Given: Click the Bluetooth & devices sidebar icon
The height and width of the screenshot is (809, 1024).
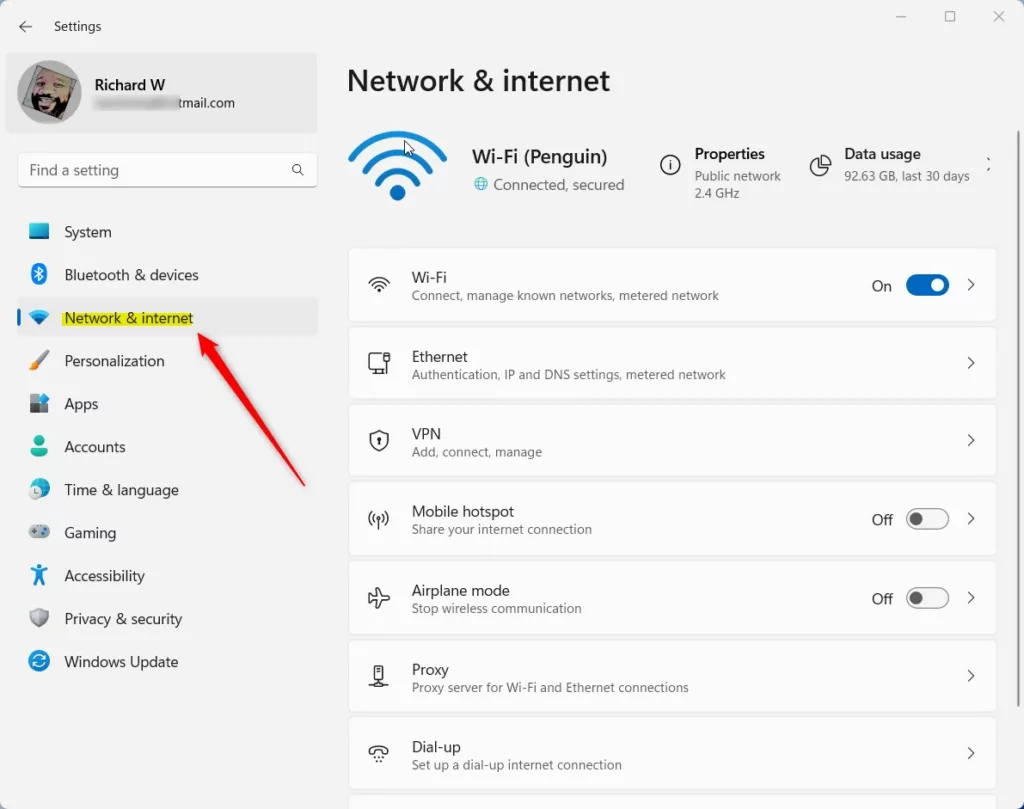Looking at the screenshot, I should pyautogui.click(x=39, y=275).
